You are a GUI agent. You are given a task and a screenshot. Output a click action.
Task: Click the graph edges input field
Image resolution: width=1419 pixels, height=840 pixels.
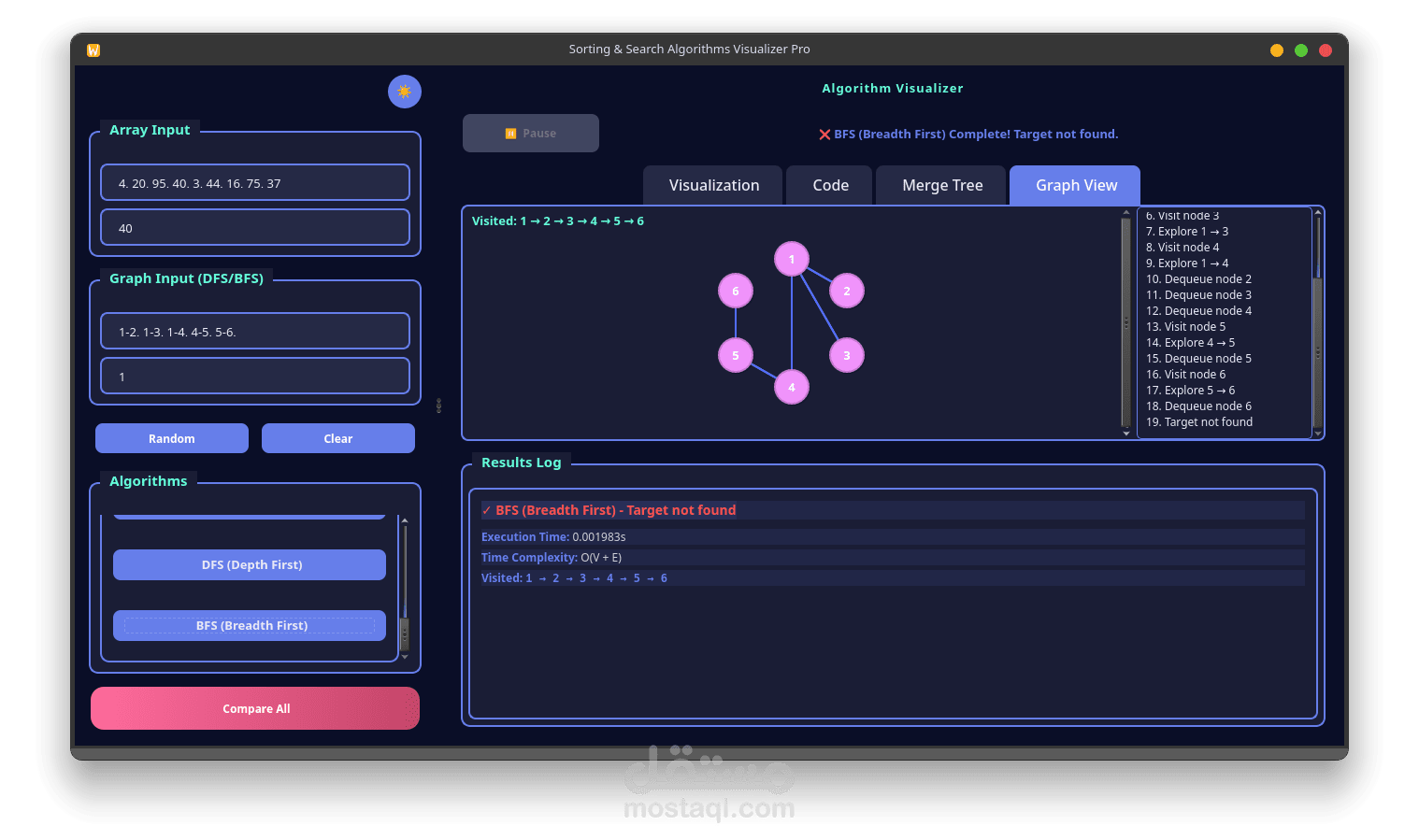(x=255, y=332)
